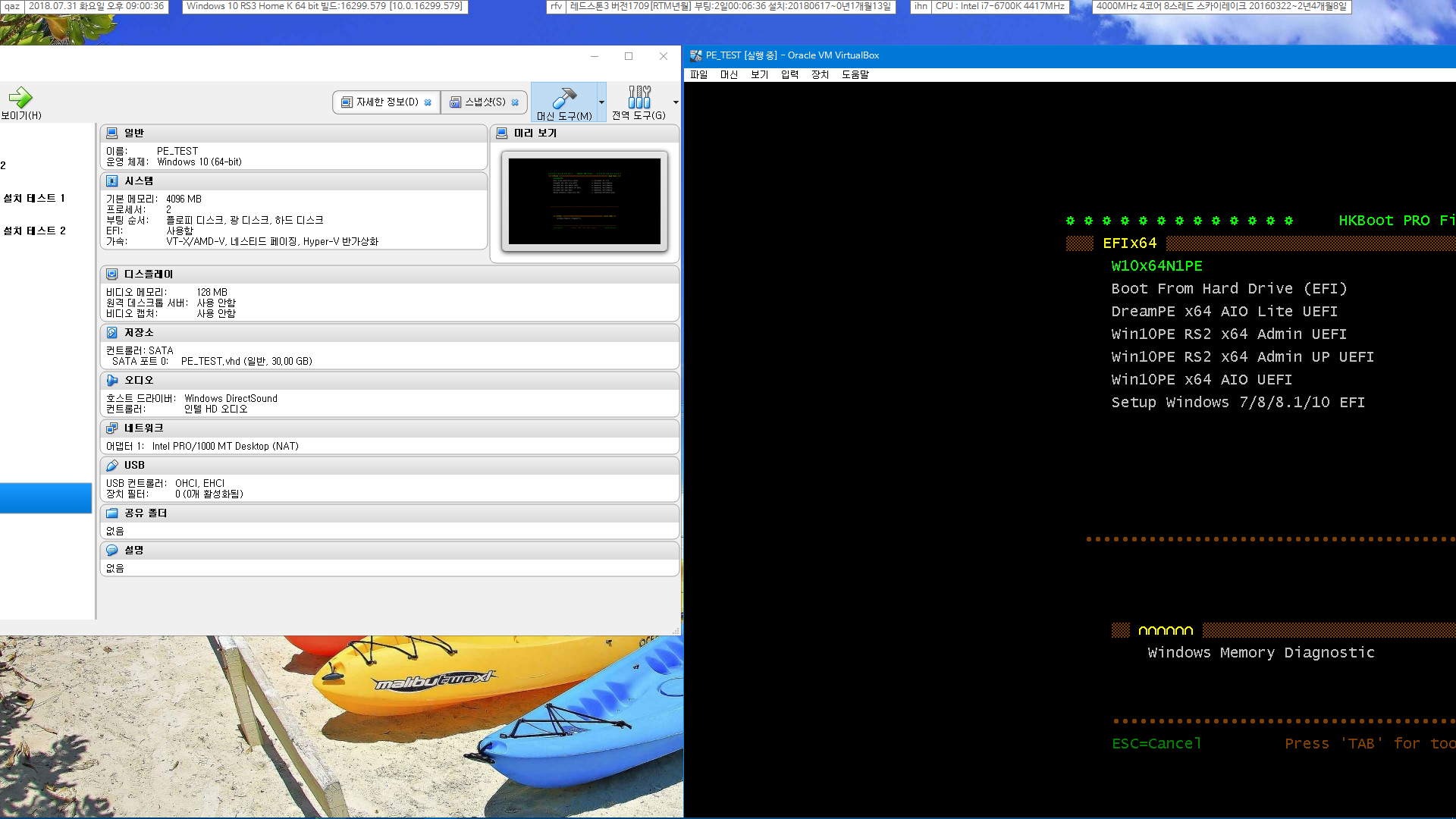Screen dimensions: 1456x819
Task: Click the Preview (미리 보기) section icon
Action: point(502,133)
